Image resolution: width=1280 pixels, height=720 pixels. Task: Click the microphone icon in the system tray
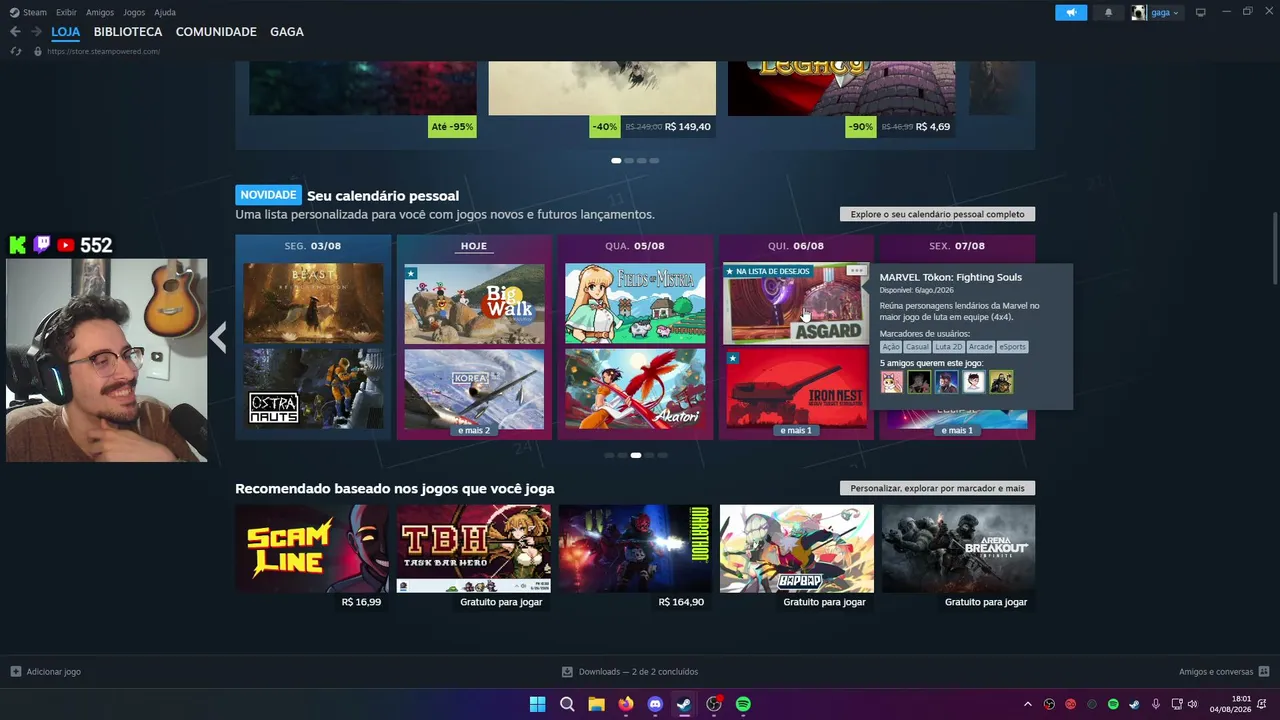pos(1156,705)
